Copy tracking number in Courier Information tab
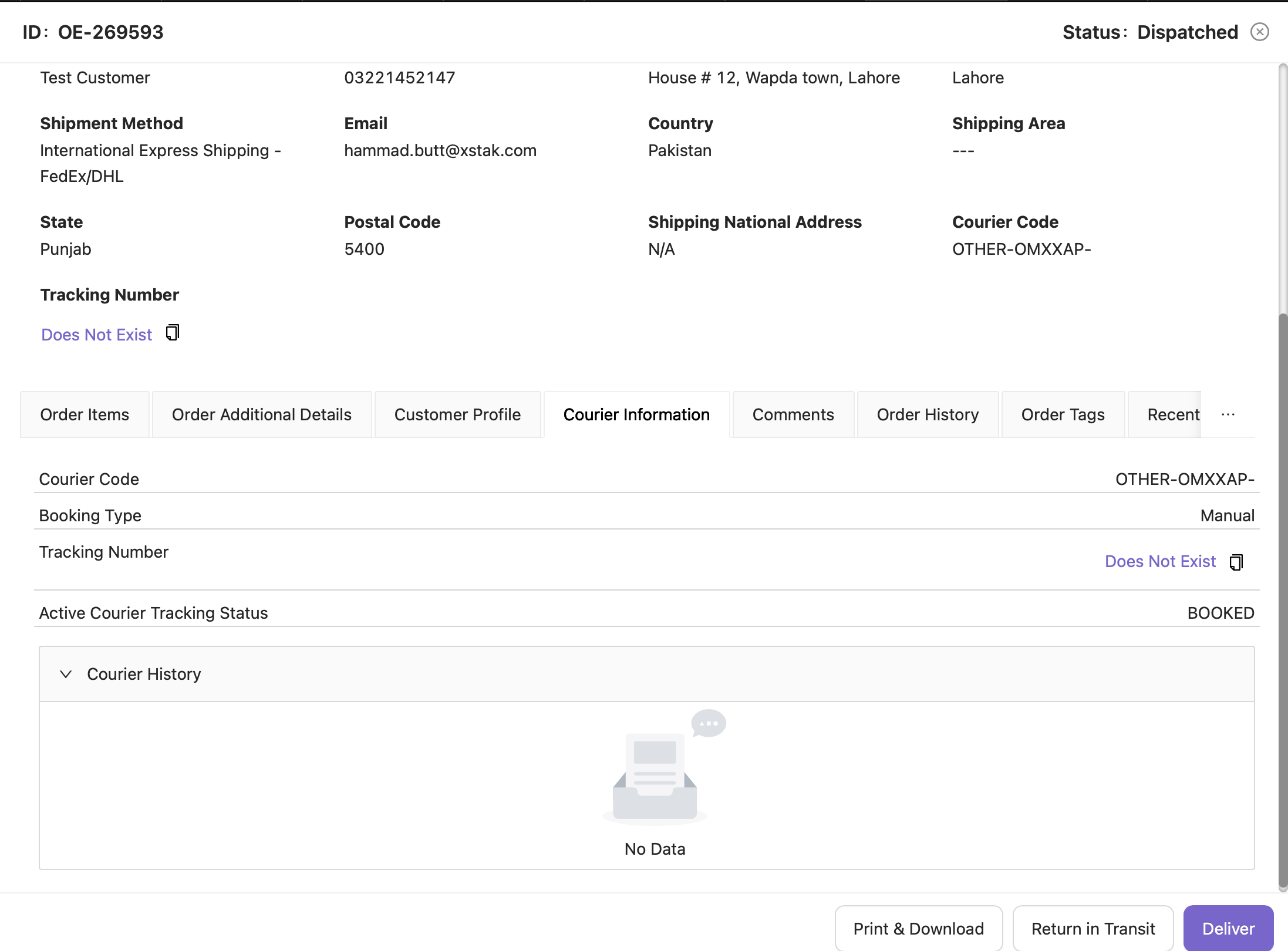 click(1236, 562)
